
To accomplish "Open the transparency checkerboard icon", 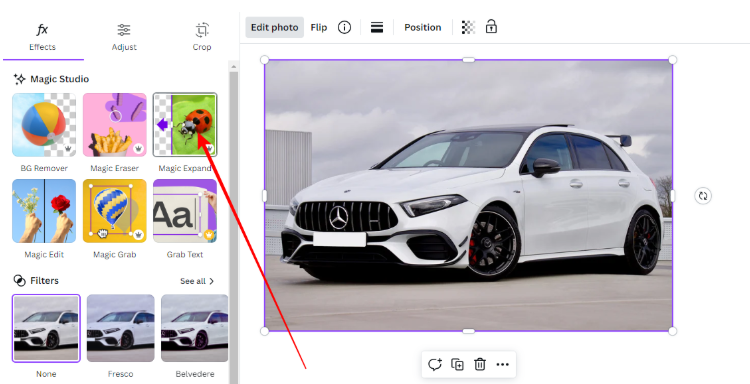I will [468, 27].
